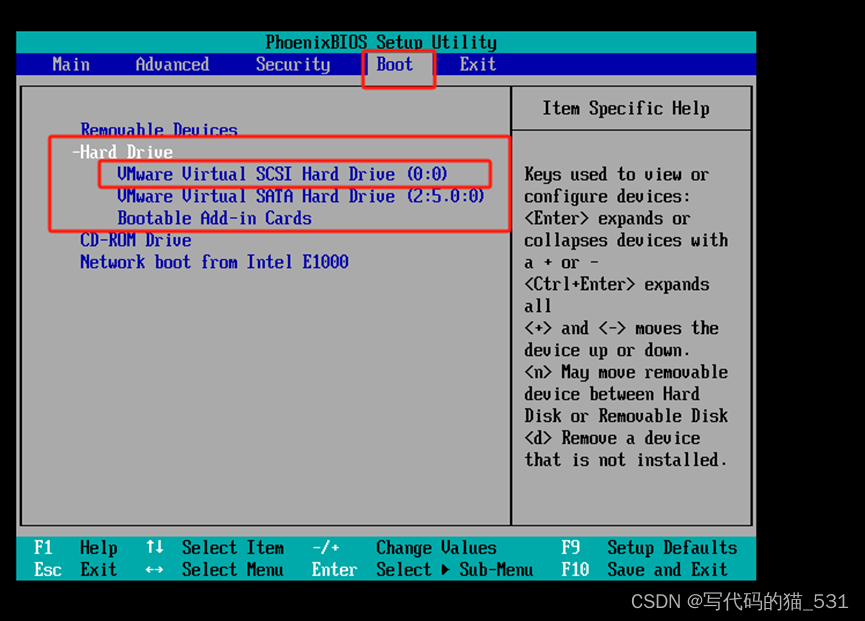Click the up-down arrows Select Item hint
Viewport: 865px width, 621px height.
click(x=215, y=548)
